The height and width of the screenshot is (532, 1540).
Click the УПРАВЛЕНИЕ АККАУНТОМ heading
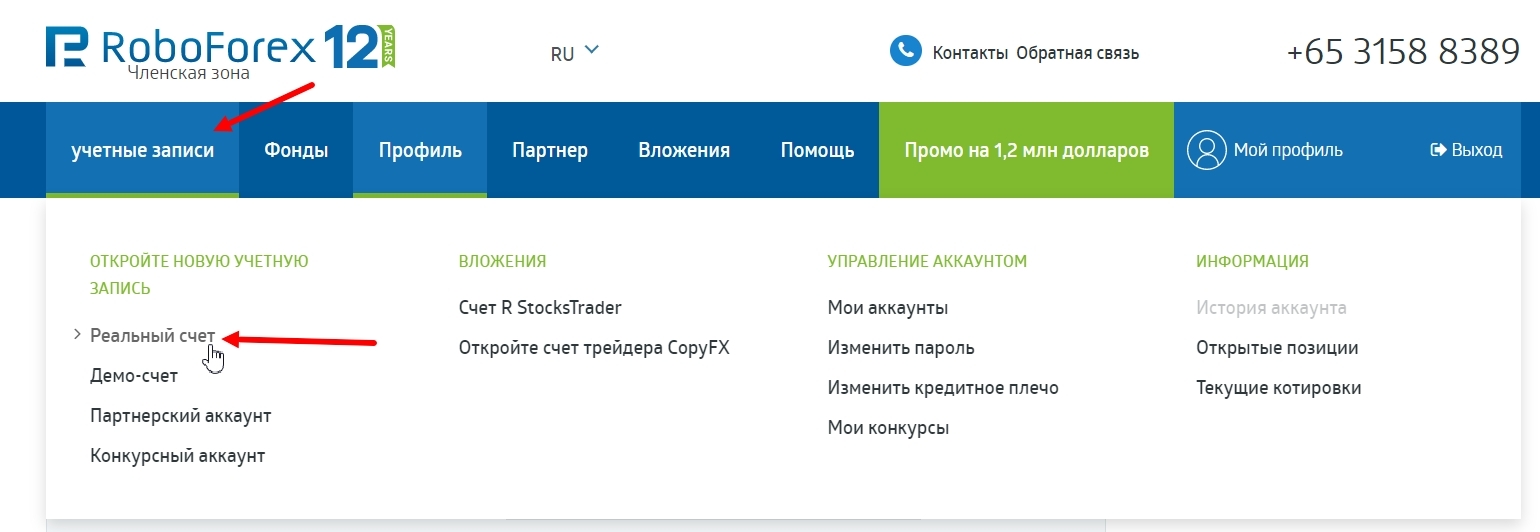click(927, 261)
